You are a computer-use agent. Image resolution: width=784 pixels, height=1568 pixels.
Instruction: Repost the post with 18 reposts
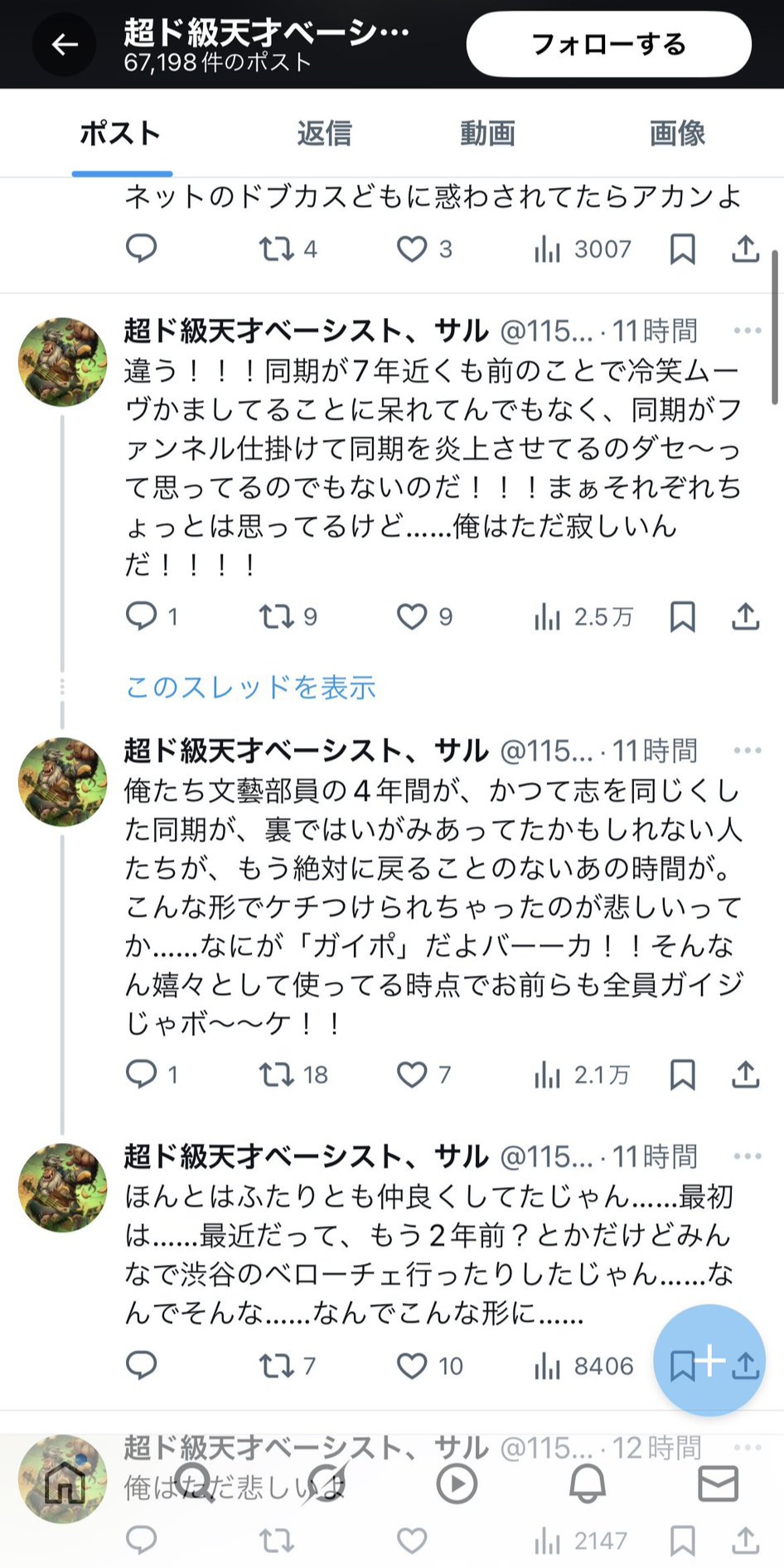[x=276, y=1074]
